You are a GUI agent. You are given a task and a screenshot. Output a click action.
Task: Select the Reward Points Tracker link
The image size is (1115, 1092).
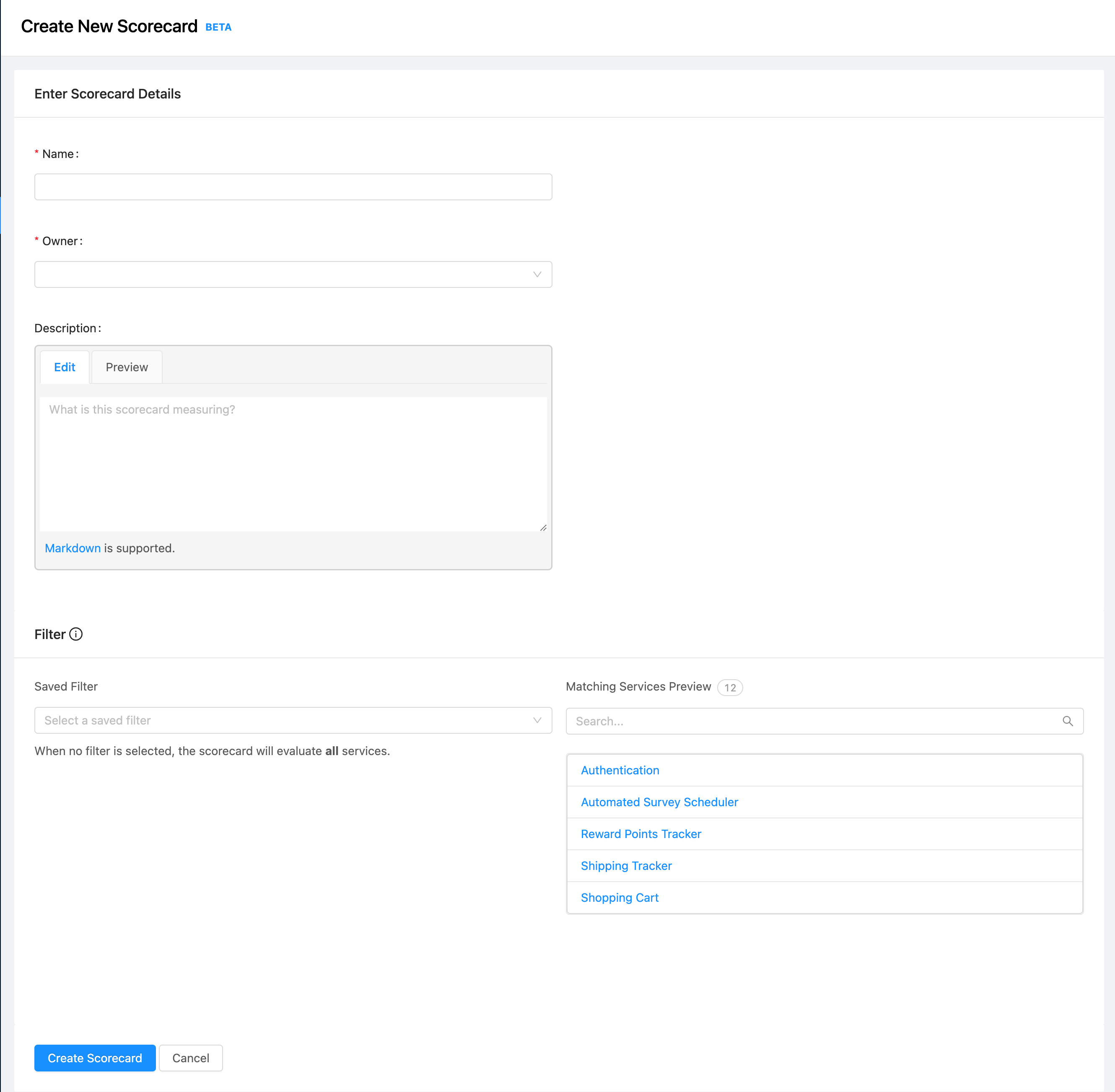pos(641,834)
